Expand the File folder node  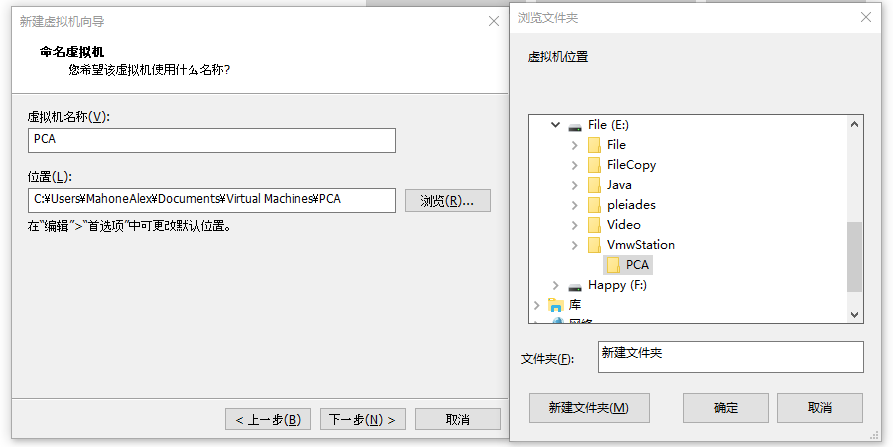[x=575, y=145]
